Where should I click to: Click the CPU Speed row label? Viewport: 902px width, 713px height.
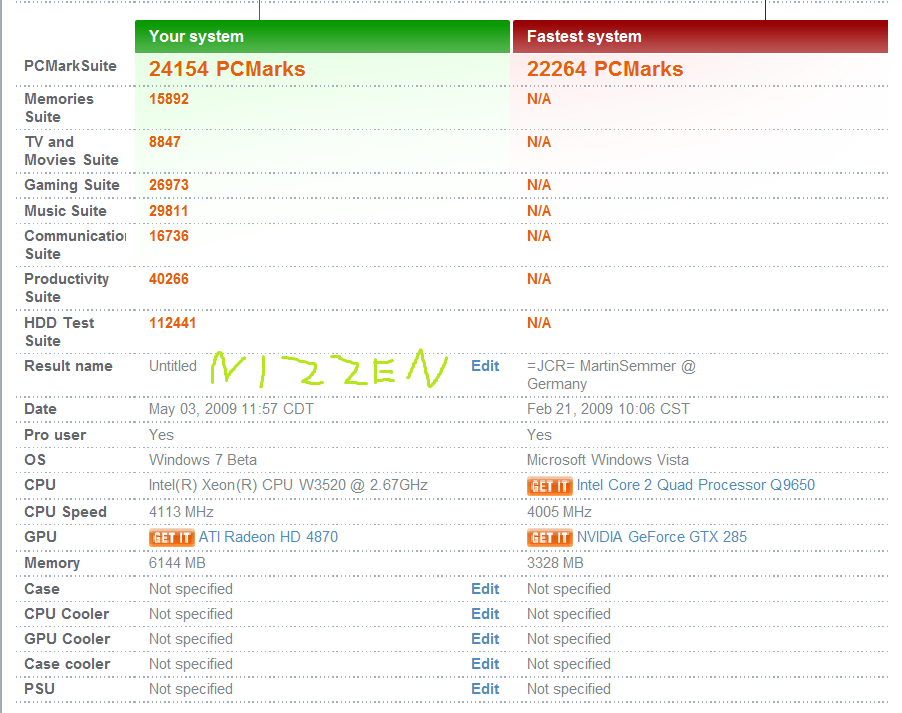click(65, 512)
